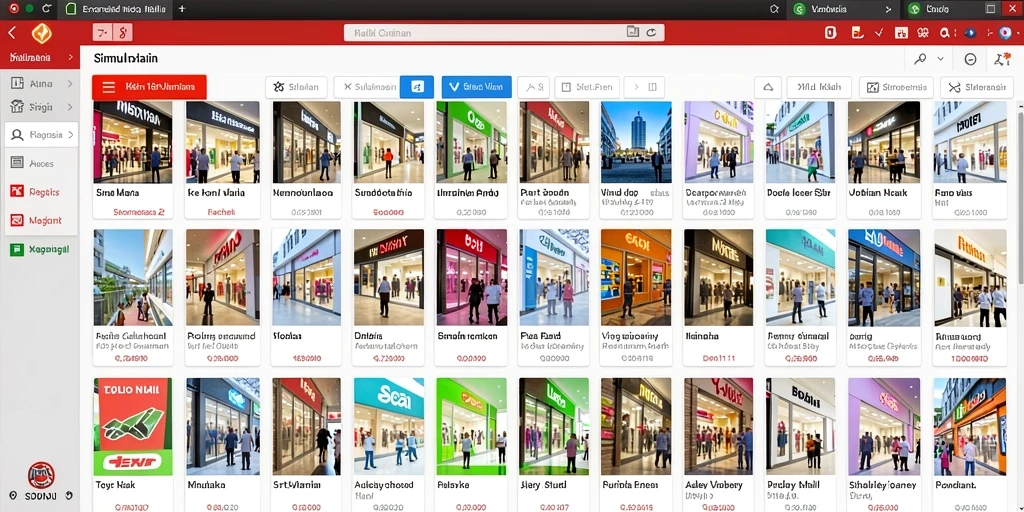
Task: Click the person icon with the orange badge
Action: (x=1002, y=59)
